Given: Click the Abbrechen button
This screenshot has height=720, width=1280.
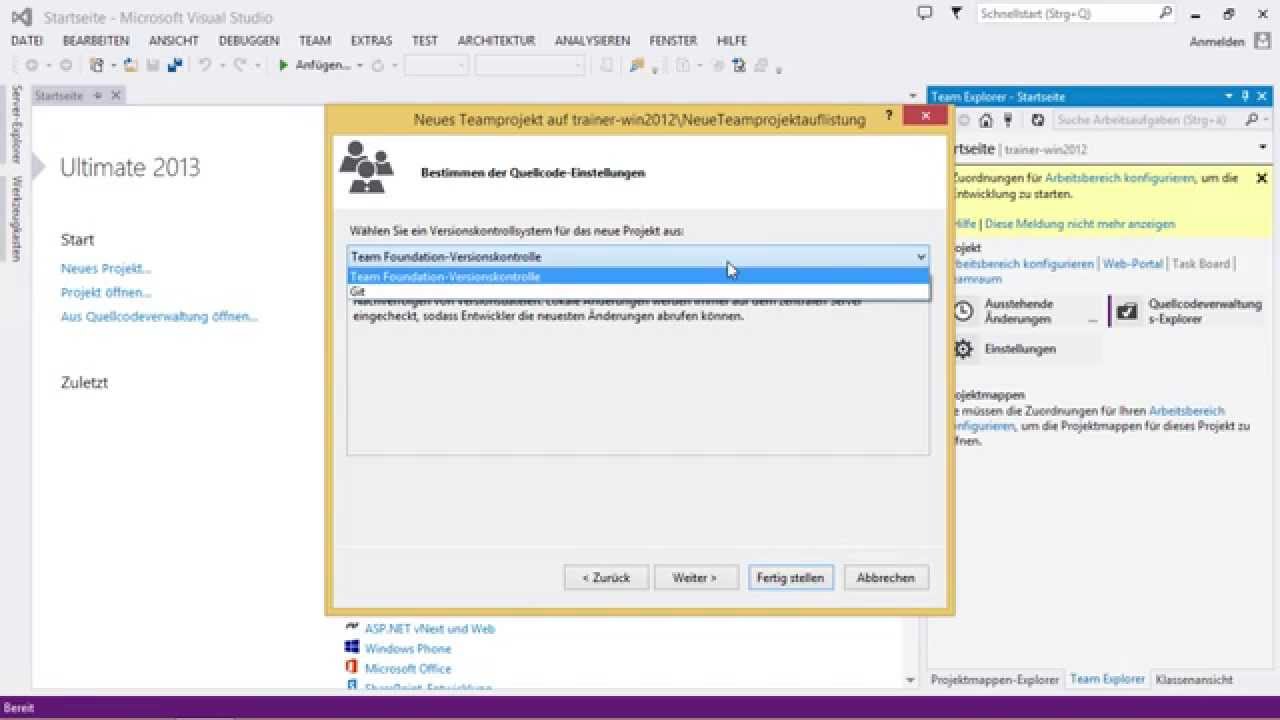Looking at the screenshot, I should click(886, 578).
